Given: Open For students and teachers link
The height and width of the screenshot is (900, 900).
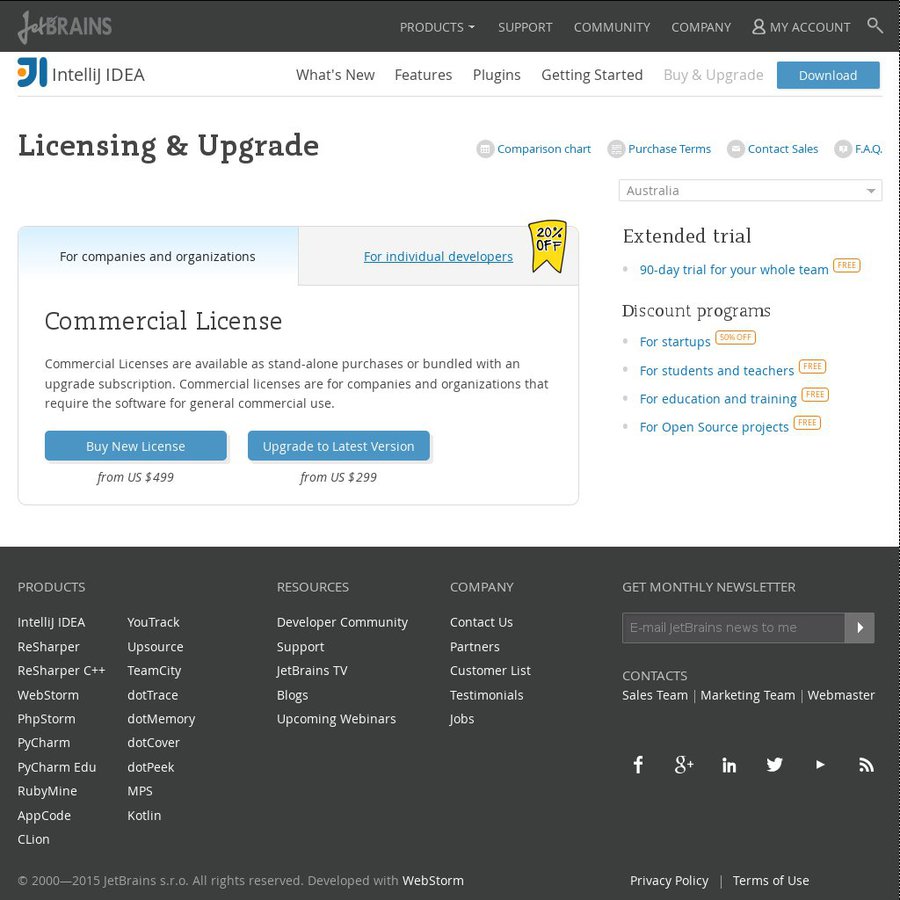Looking at the screenshot, I should pyautogui.click(x=717, y=371).
